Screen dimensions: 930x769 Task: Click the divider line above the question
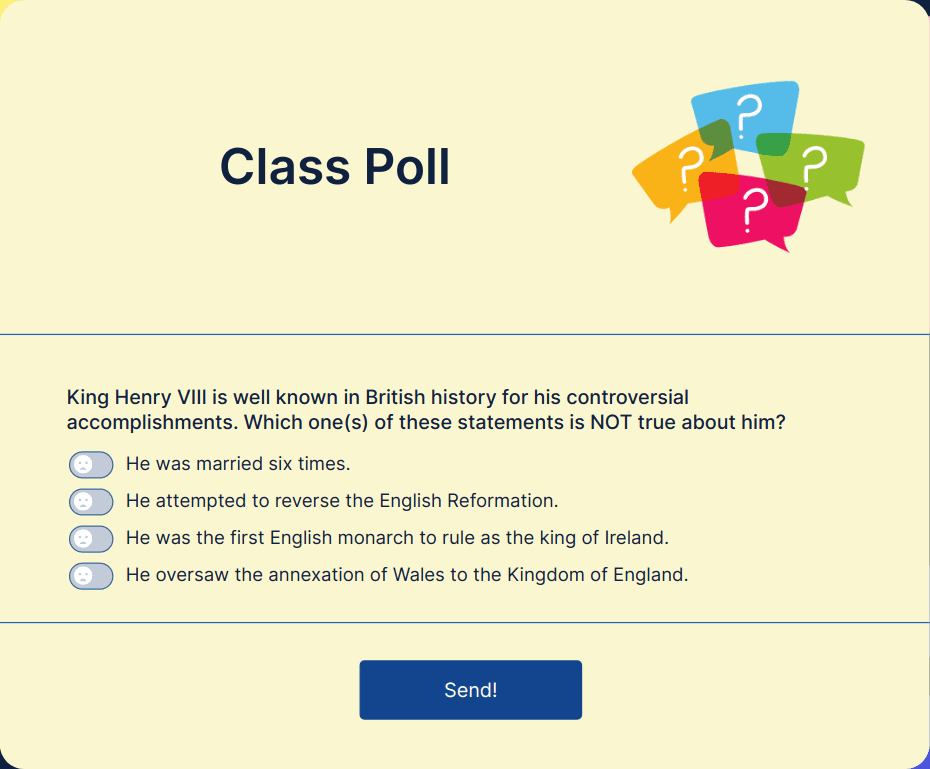(465, 334)
